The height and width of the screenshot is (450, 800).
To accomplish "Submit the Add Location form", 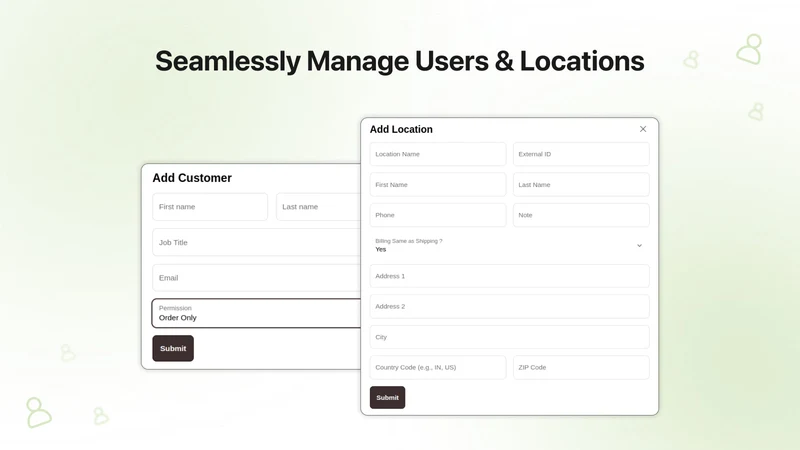I will click(387, 397).
